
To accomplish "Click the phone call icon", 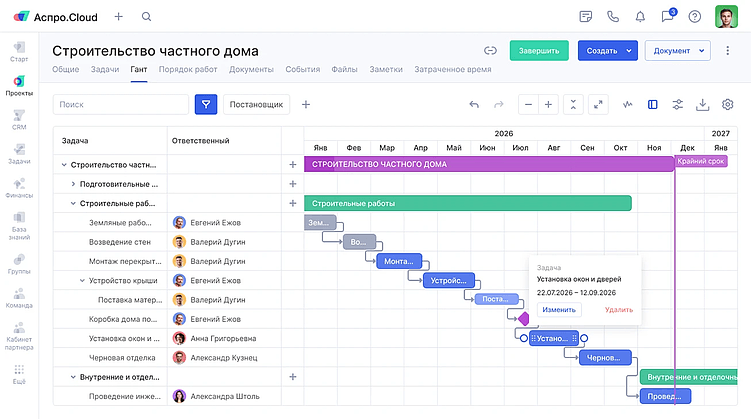I will pyautogui.click(x=613, y=17).
